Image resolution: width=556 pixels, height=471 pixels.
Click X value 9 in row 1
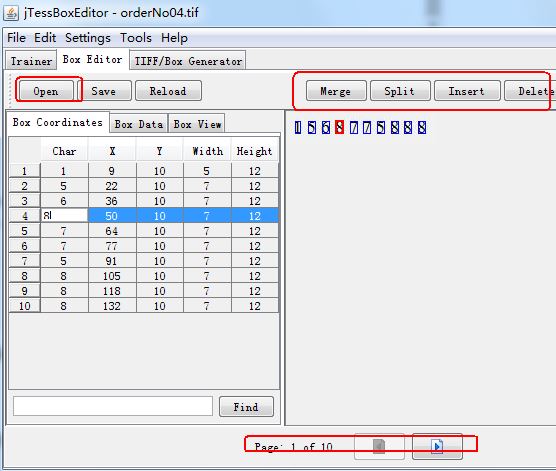click(x=112, y=171)
